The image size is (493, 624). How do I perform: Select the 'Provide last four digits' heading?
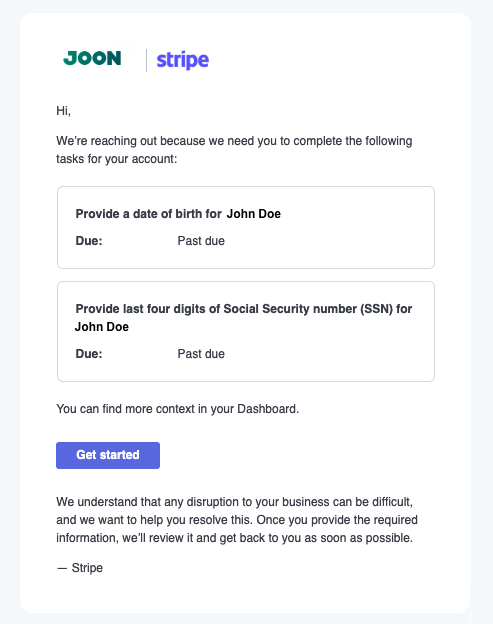coord(244,309)
